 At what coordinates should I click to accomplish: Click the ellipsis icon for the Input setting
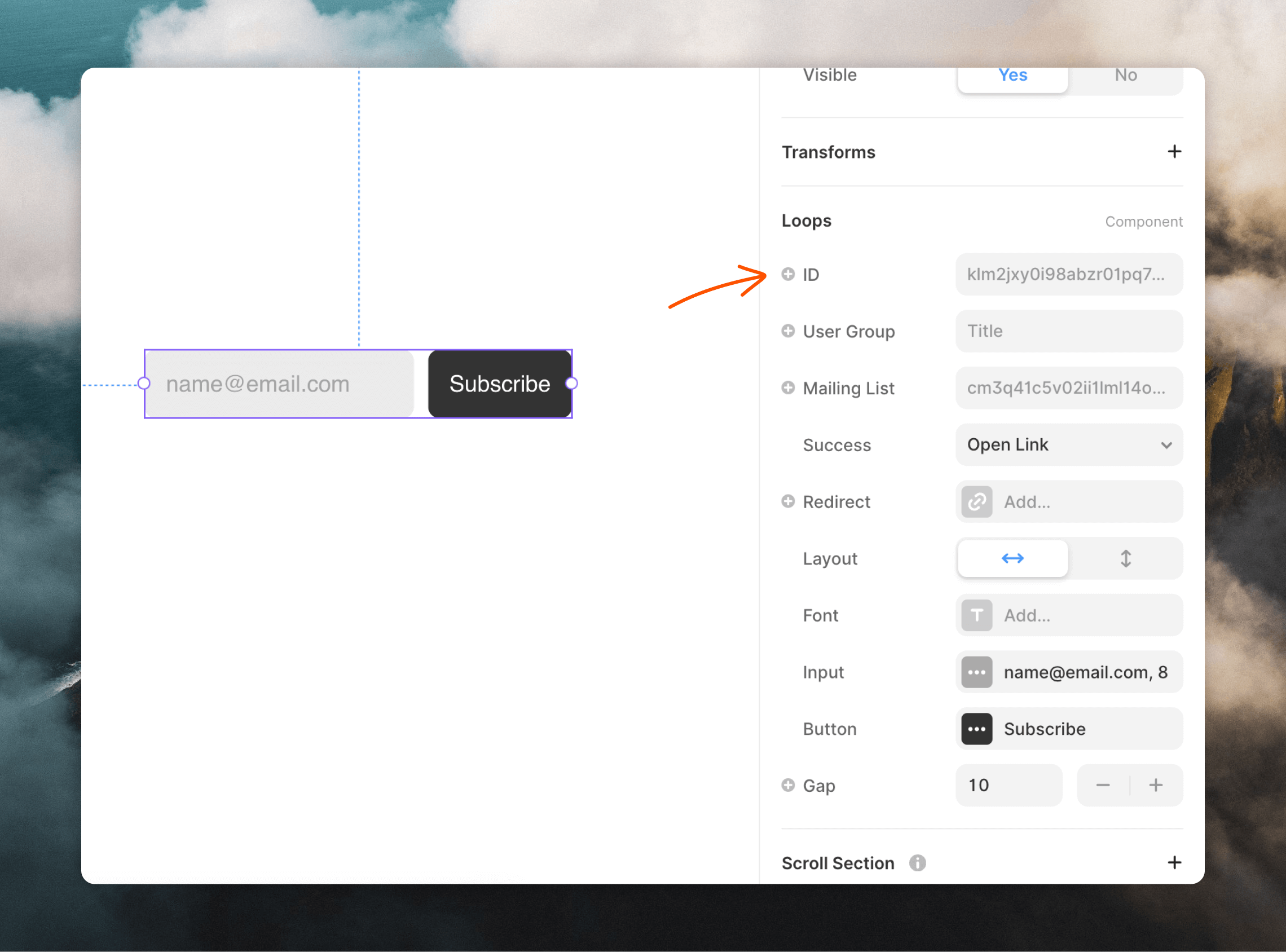pyautogui.click(x=976, y=671)
